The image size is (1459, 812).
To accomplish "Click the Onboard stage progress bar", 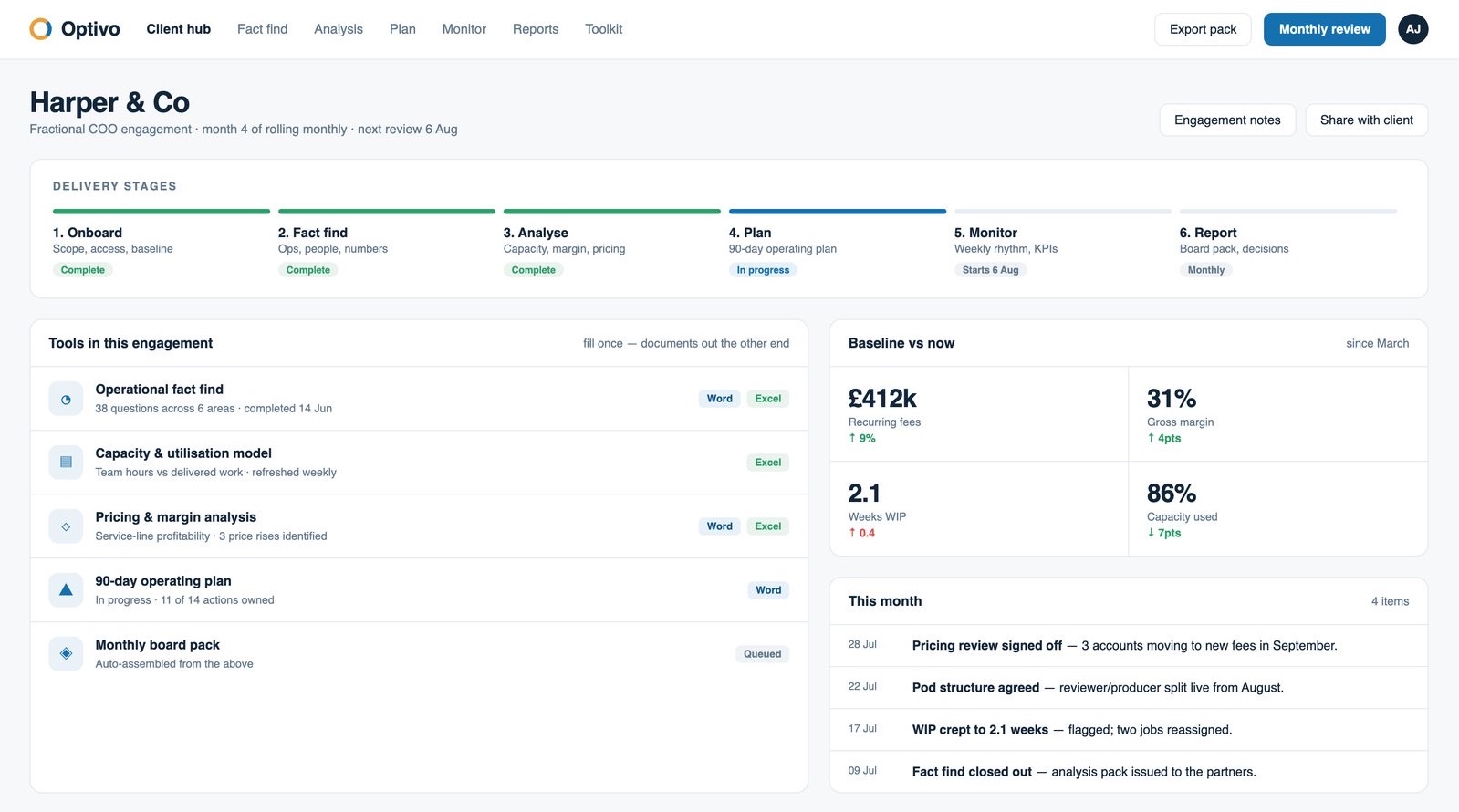I will click(162, 212).
